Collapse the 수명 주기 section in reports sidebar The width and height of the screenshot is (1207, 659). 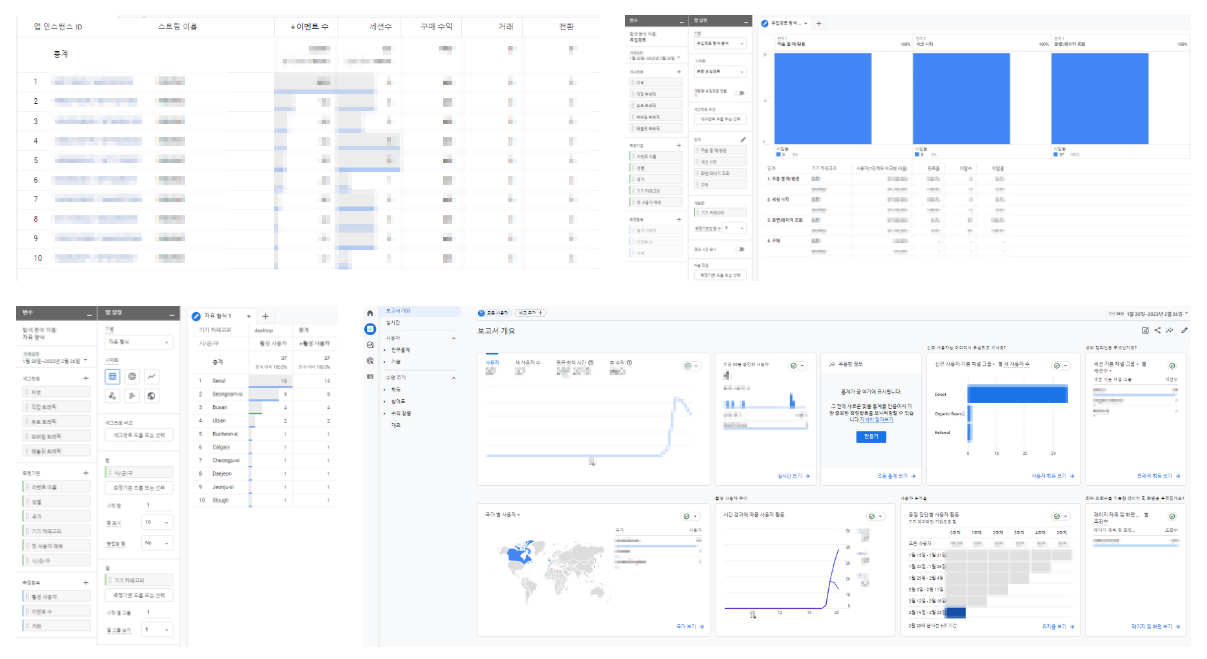[453, 378]
